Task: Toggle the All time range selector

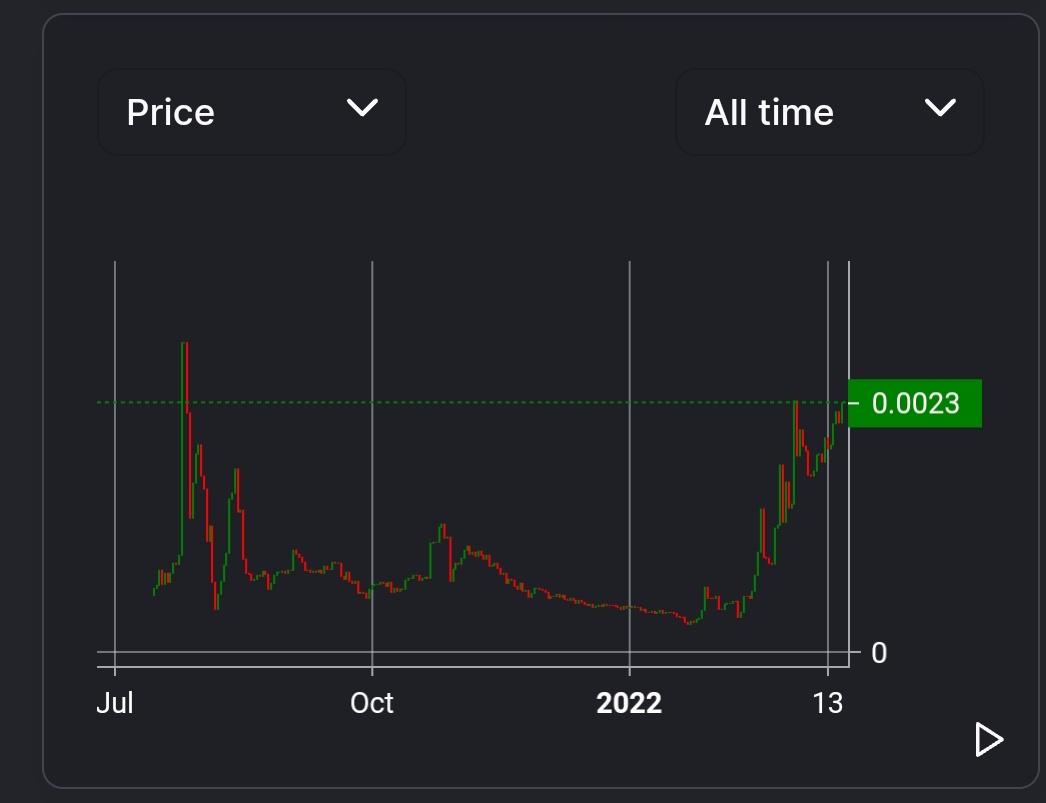Action: (829, 112)
